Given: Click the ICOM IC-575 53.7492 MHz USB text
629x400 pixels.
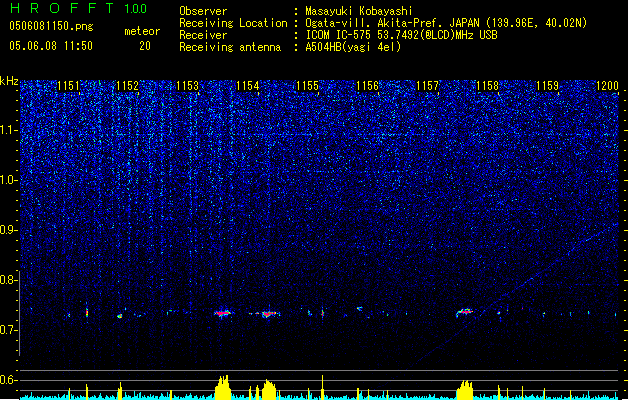Looking at the screenshot, I should (x=401, y=35).
